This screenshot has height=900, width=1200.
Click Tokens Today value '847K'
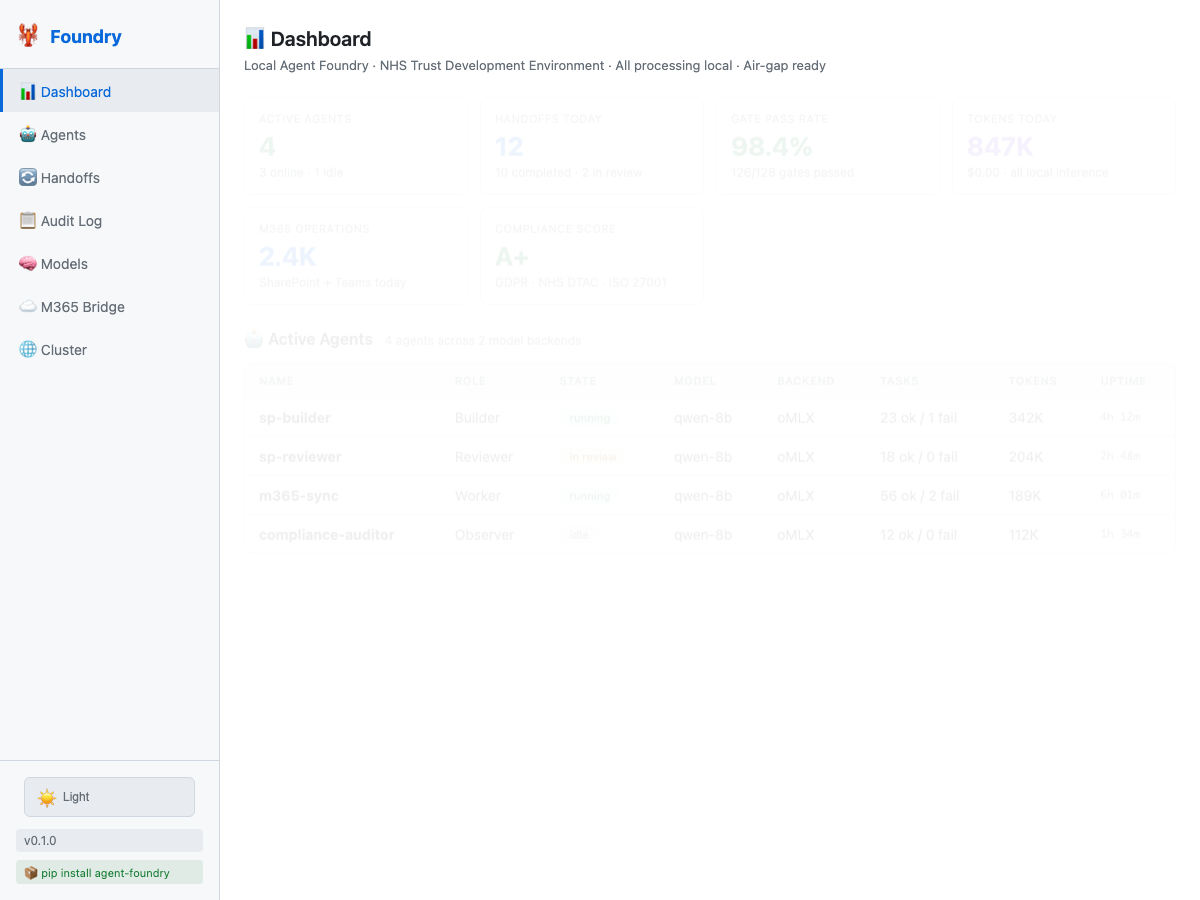coord(1000,147)
